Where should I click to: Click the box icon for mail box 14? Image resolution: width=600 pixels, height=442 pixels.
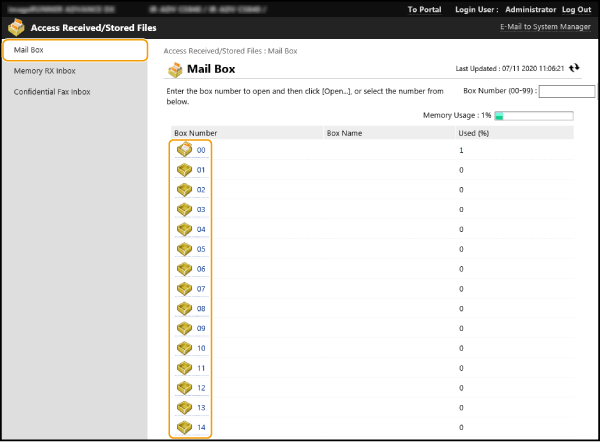(184, 428)
